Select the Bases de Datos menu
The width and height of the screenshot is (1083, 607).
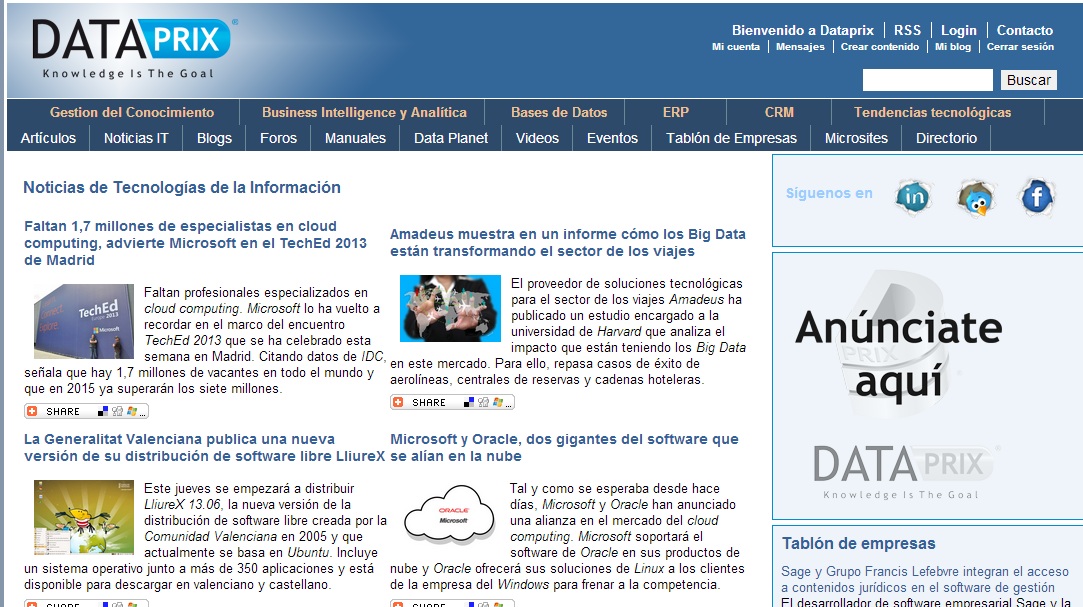[x=559, y=112]
